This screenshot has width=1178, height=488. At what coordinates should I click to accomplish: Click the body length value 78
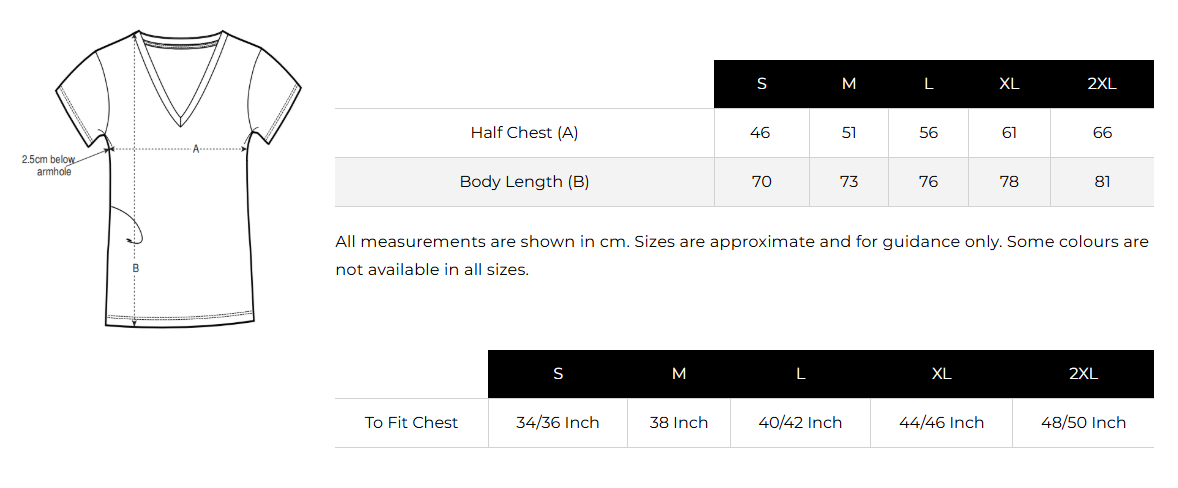[1009, 182]
